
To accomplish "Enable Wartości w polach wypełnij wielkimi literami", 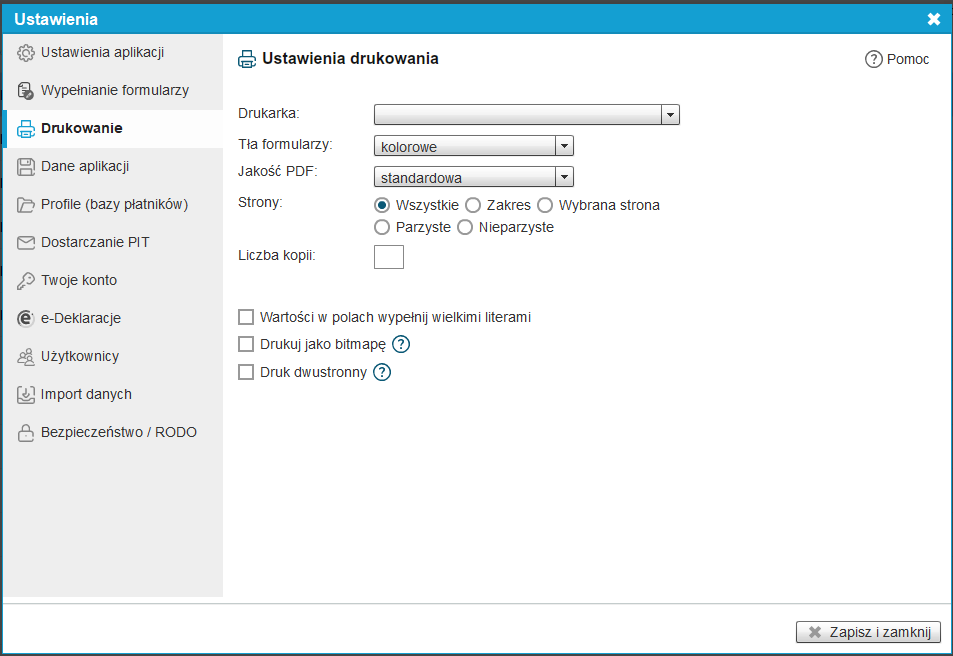I will click(x=246, y=317).
